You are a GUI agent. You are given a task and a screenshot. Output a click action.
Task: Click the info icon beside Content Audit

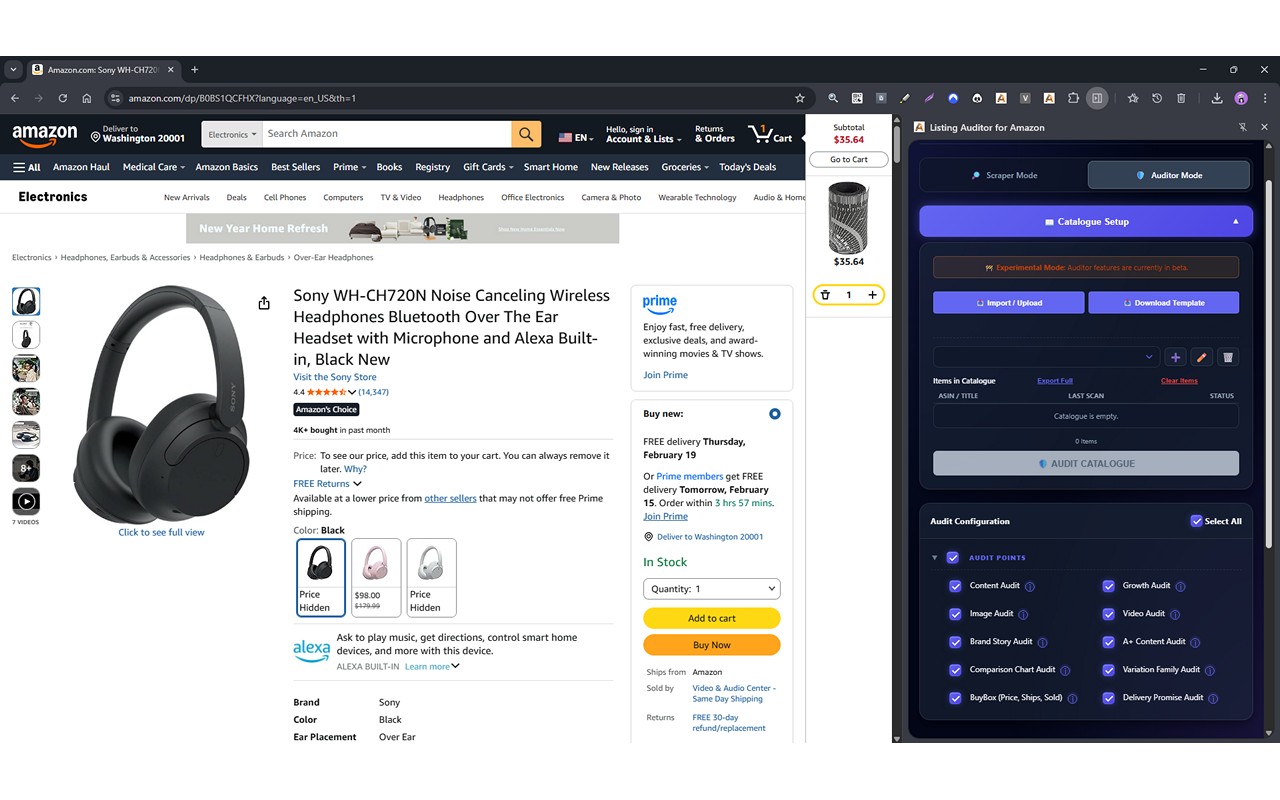tap(1030, 586)
